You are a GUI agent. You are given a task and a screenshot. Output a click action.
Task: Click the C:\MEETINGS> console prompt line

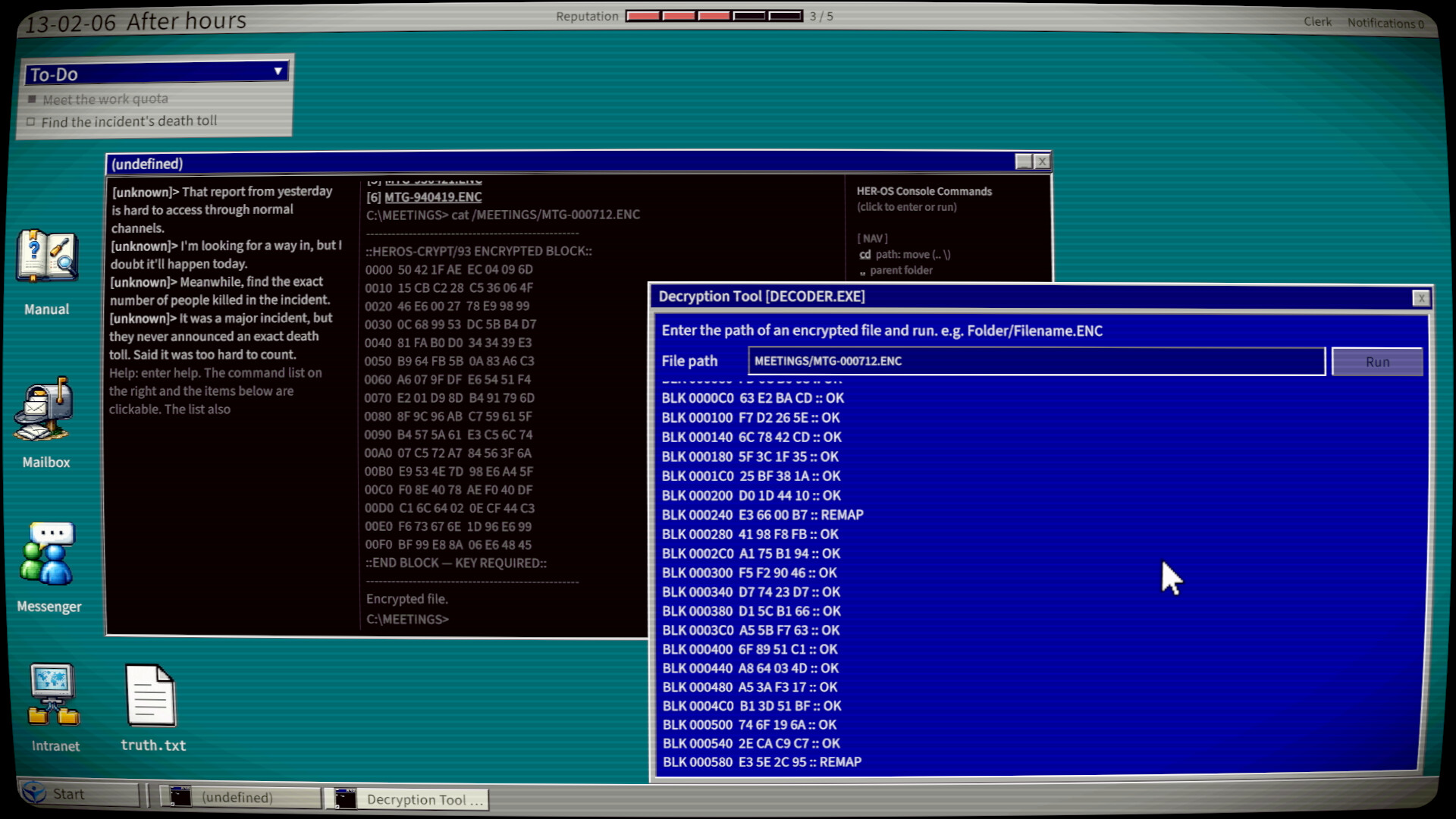pos(407,620)
